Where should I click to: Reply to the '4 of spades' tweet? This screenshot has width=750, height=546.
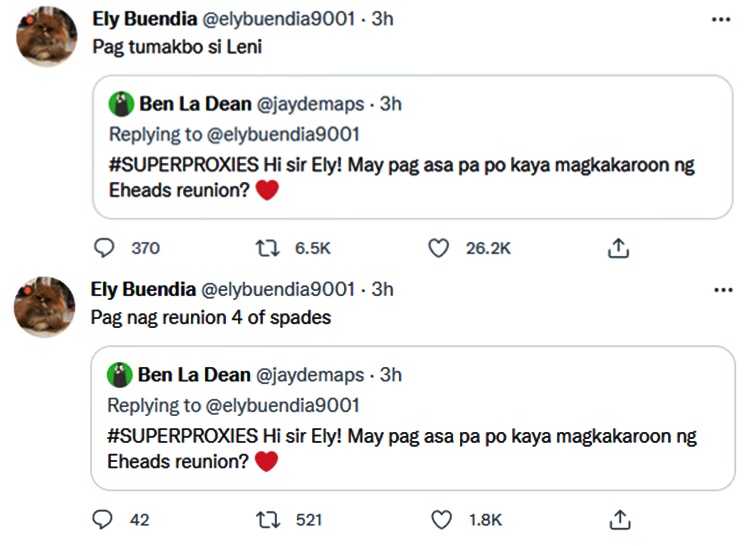point(104,519)
